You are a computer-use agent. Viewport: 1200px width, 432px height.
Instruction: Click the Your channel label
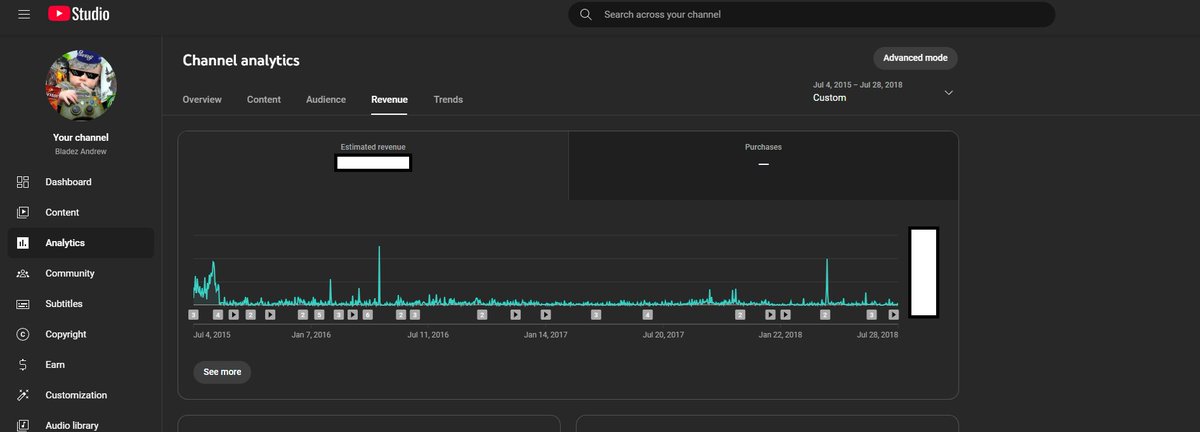click(x=81, y=137)
